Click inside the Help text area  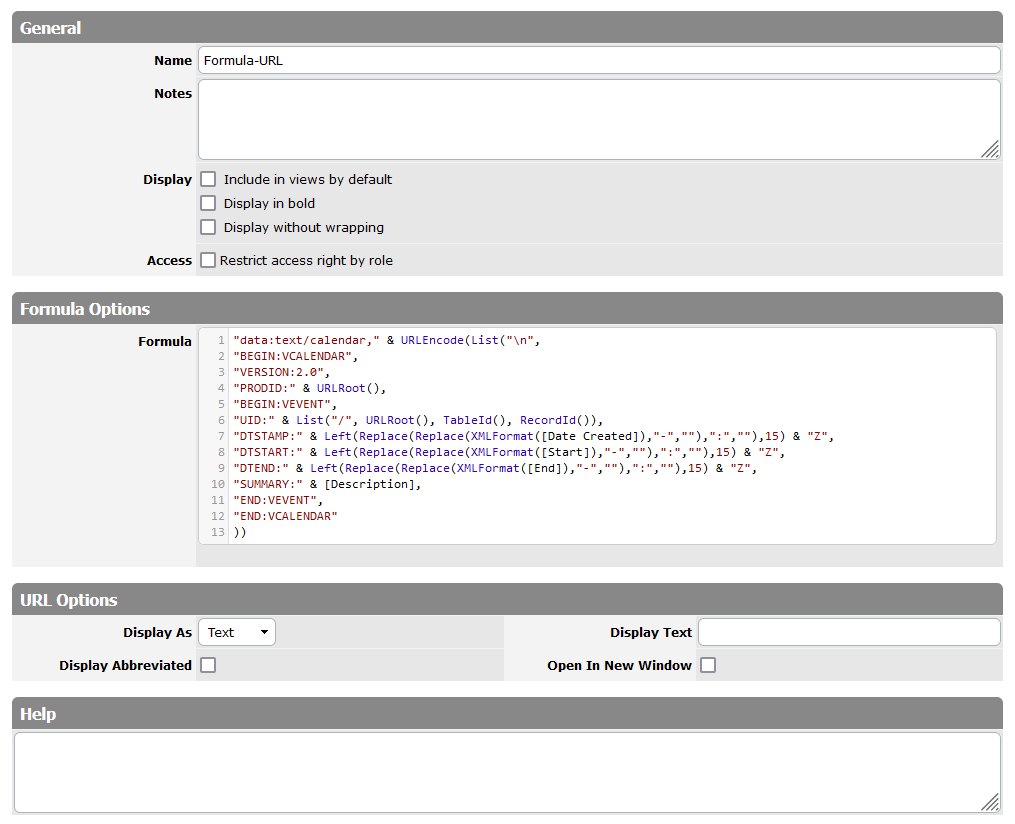[x=506, y=772]
